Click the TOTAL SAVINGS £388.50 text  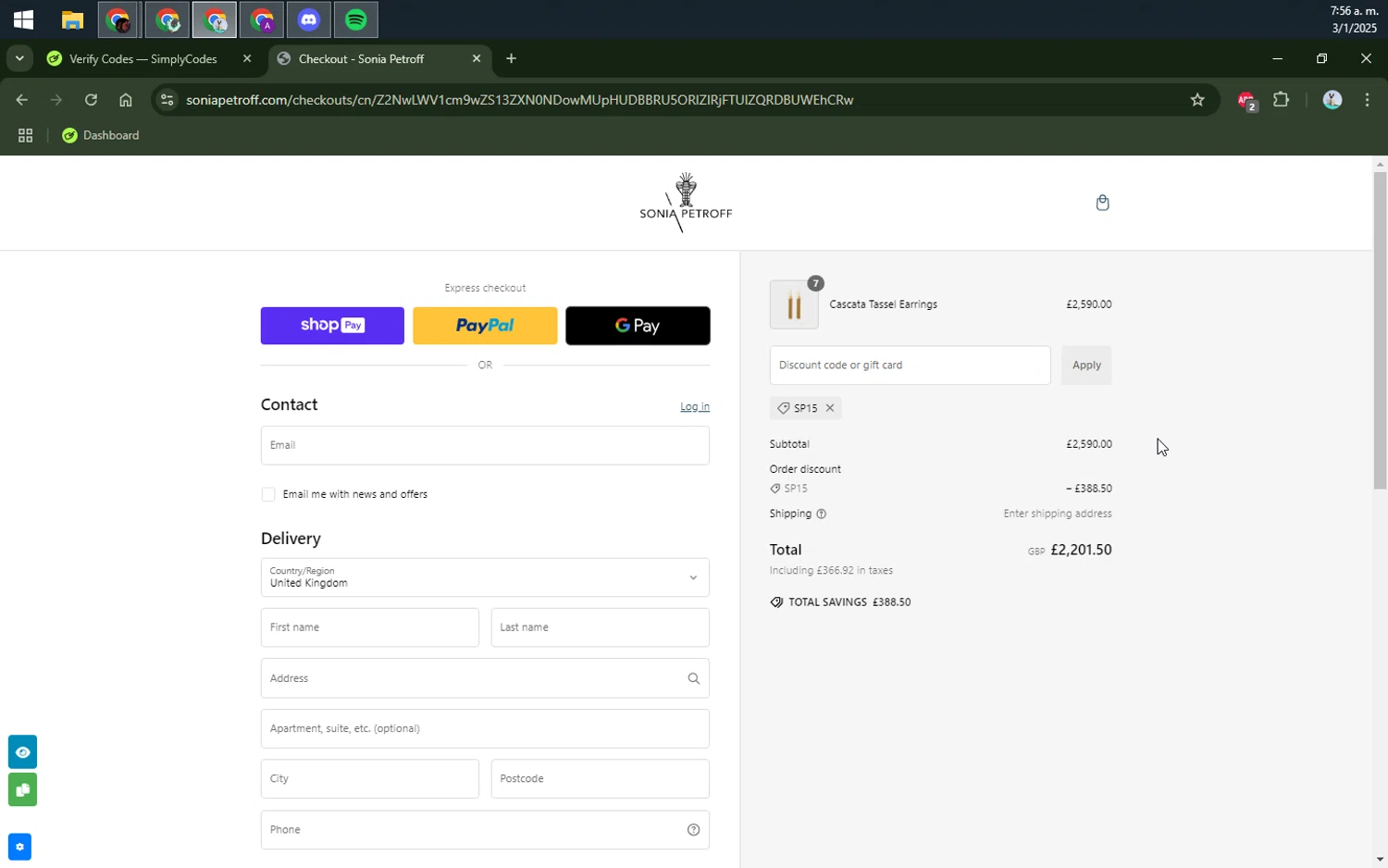click(849, 602)
